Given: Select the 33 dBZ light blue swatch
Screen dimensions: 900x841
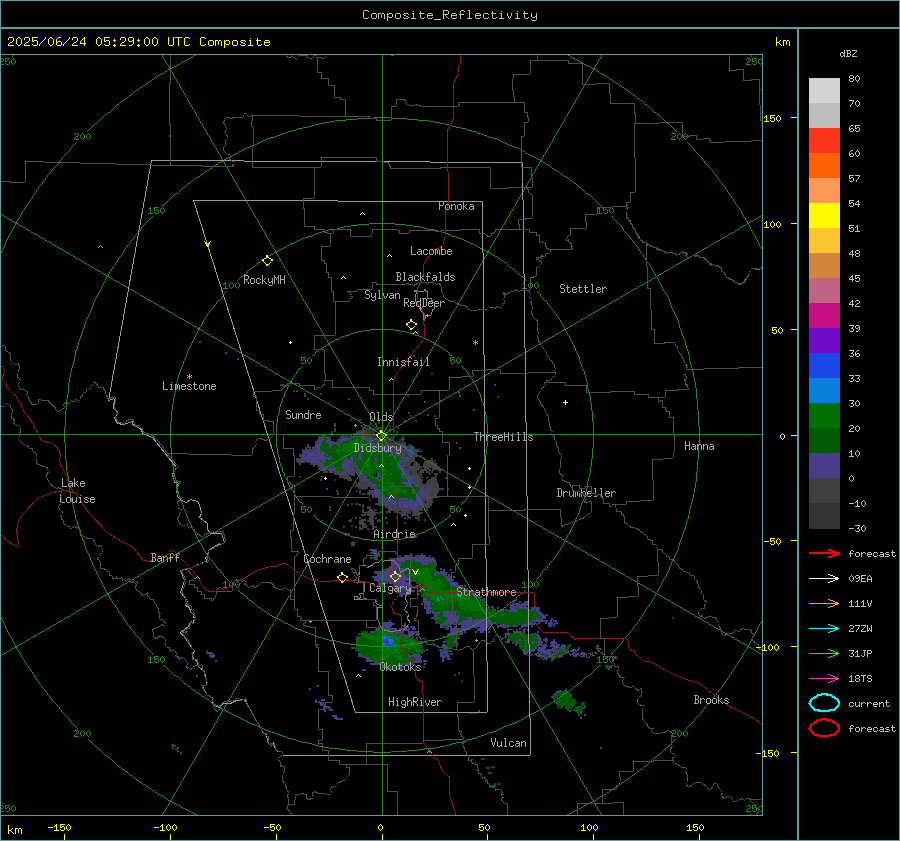Looking at the screenshot, I should tap(824, 390).
